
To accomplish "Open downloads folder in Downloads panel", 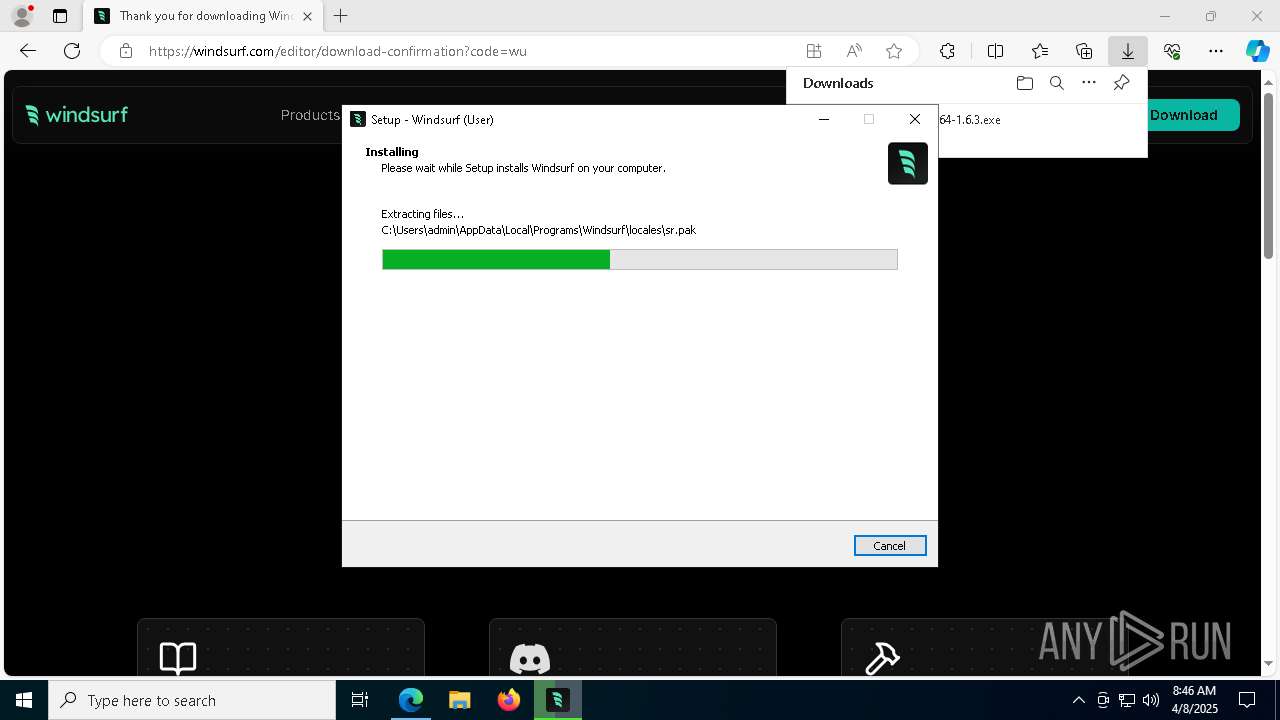I will [1024, 83].
